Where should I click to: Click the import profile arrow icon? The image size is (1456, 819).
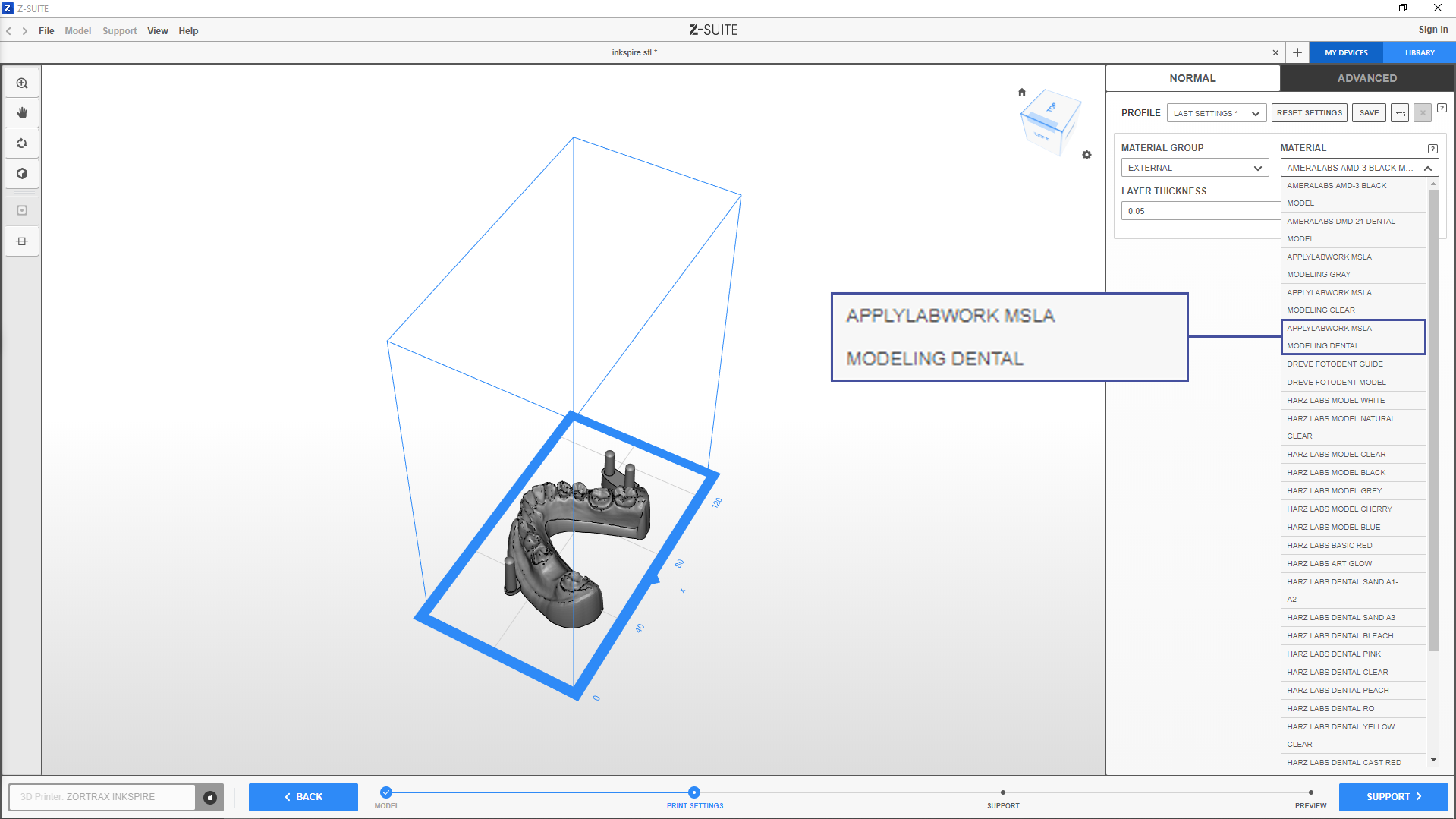(1400, 113)
